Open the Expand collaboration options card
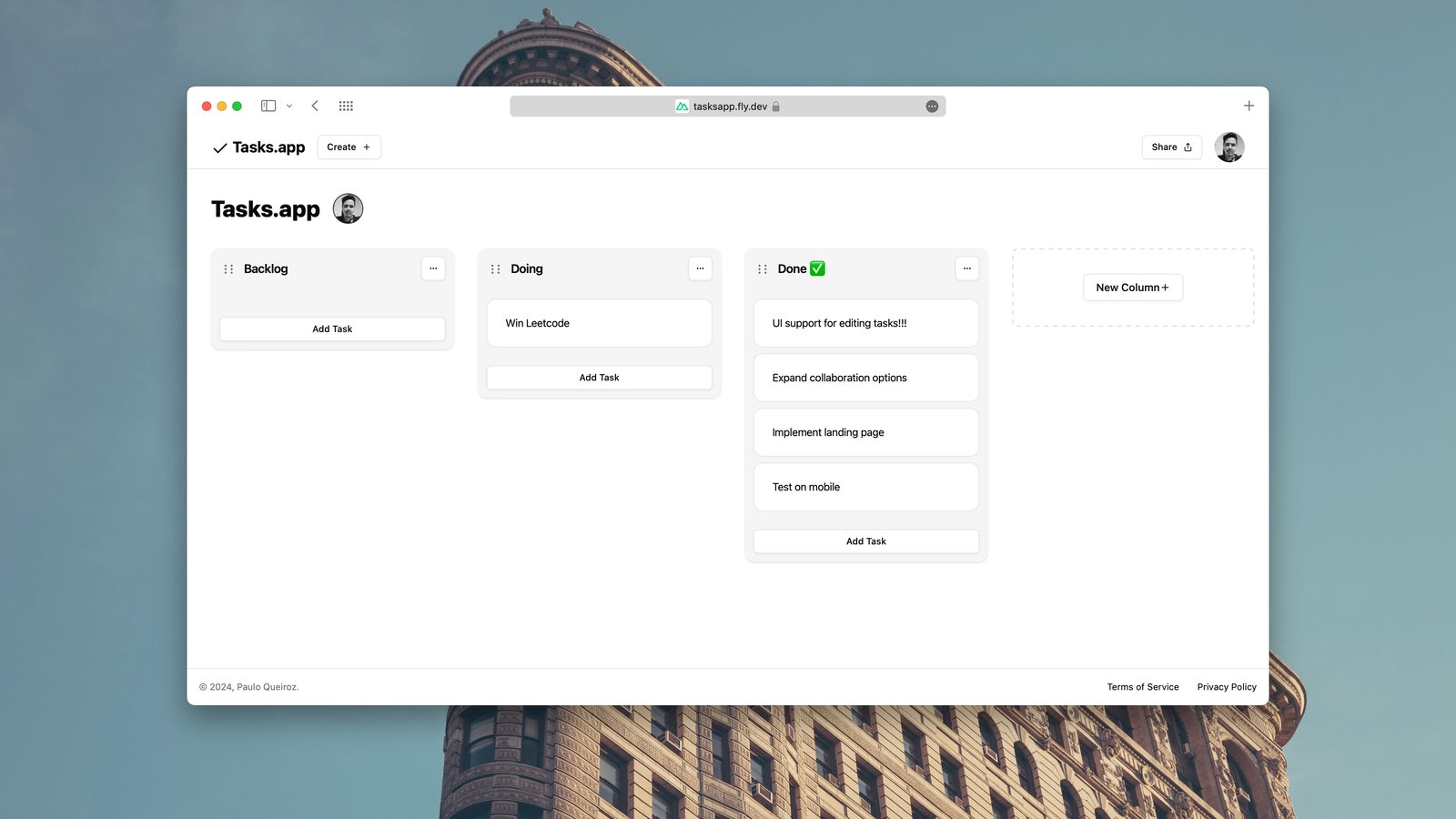This screenshot has width=1456, height=819. [866, 378]
